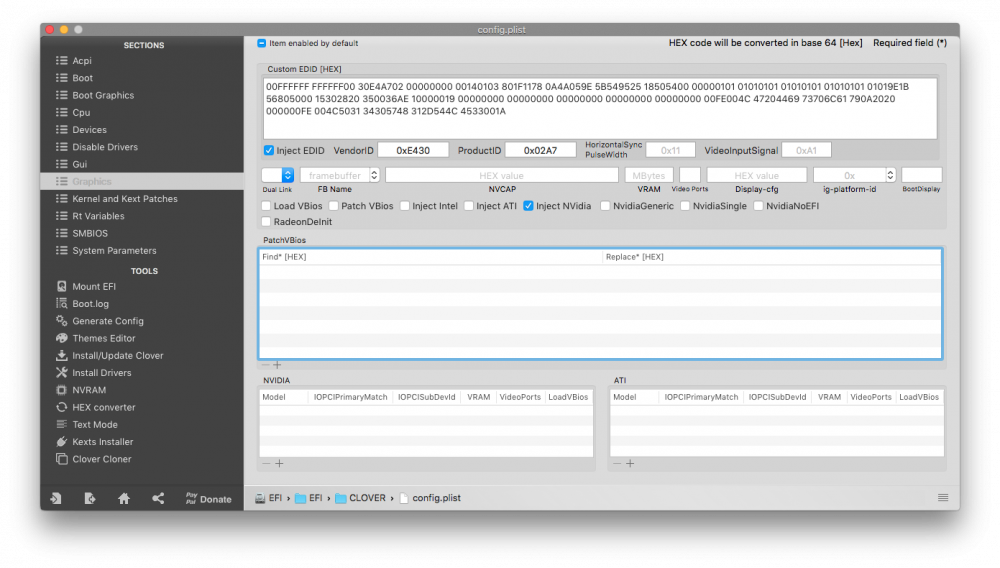The width and height of the screenshot is (1000, 568).
Task: Open the ig-platform-id dropdown arrow
Action: point(890,175)
